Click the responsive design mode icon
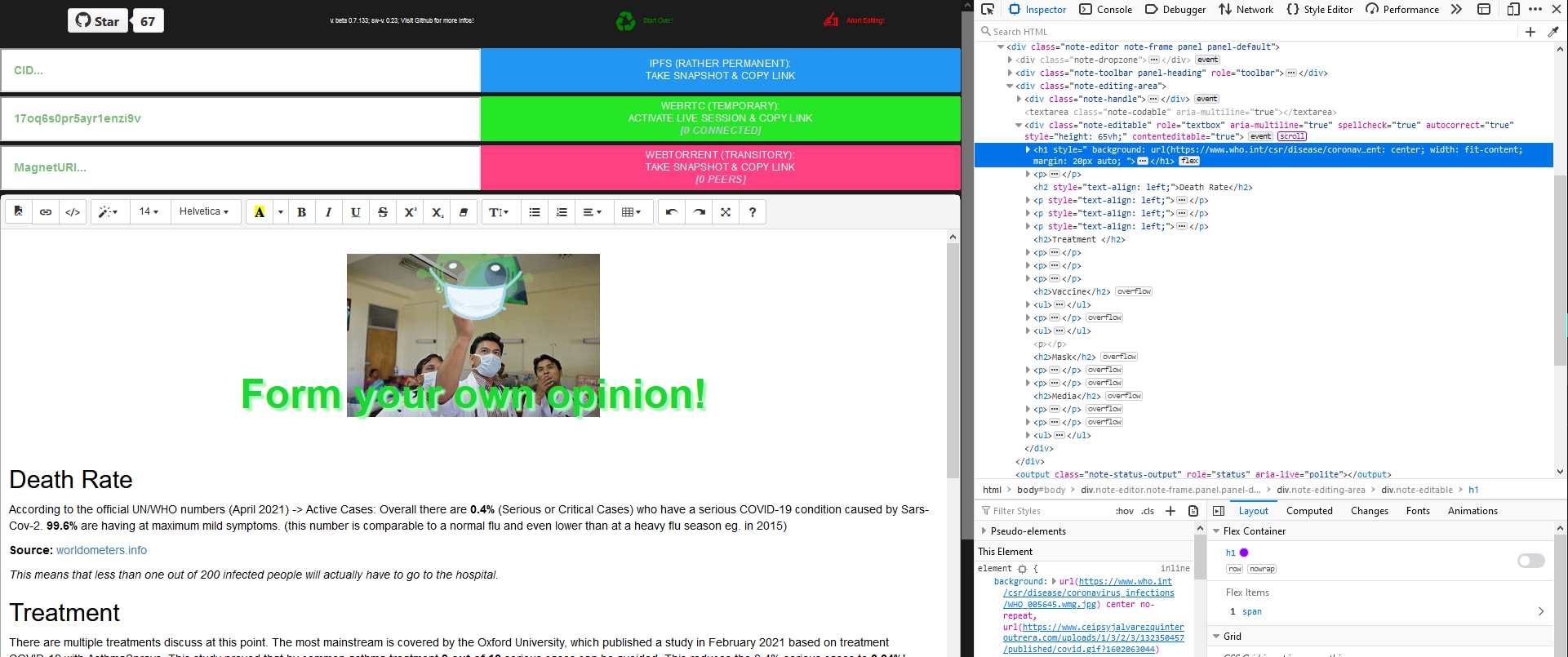1568x657 pixels. [x=1512, y=10]
